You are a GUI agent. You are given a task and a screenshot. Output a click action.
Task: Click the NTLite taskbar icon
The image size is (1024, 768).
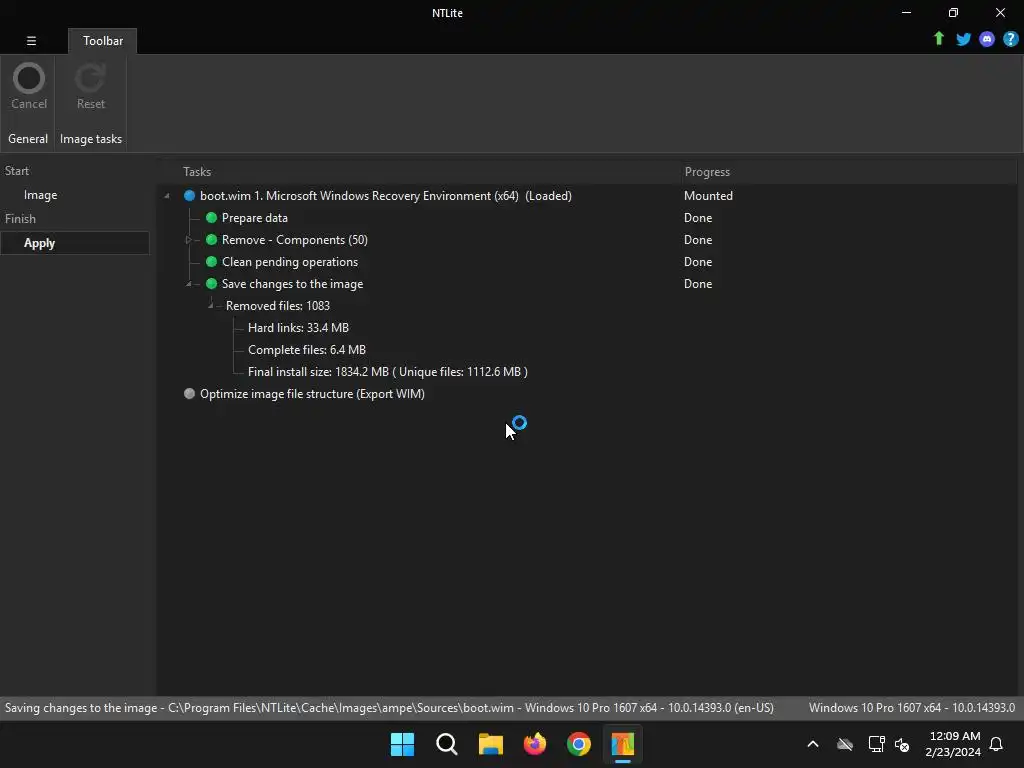(622, 744)
